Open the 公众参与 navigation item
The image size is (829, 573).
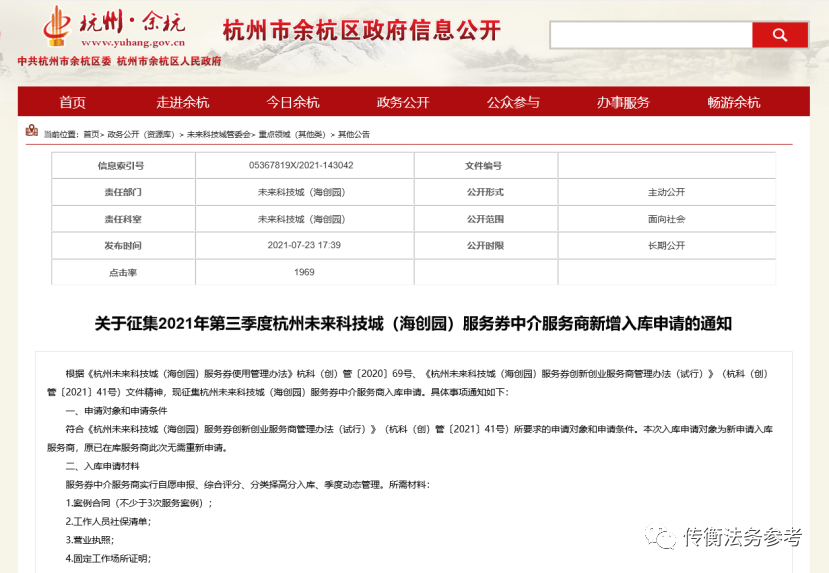pos(513,102)
